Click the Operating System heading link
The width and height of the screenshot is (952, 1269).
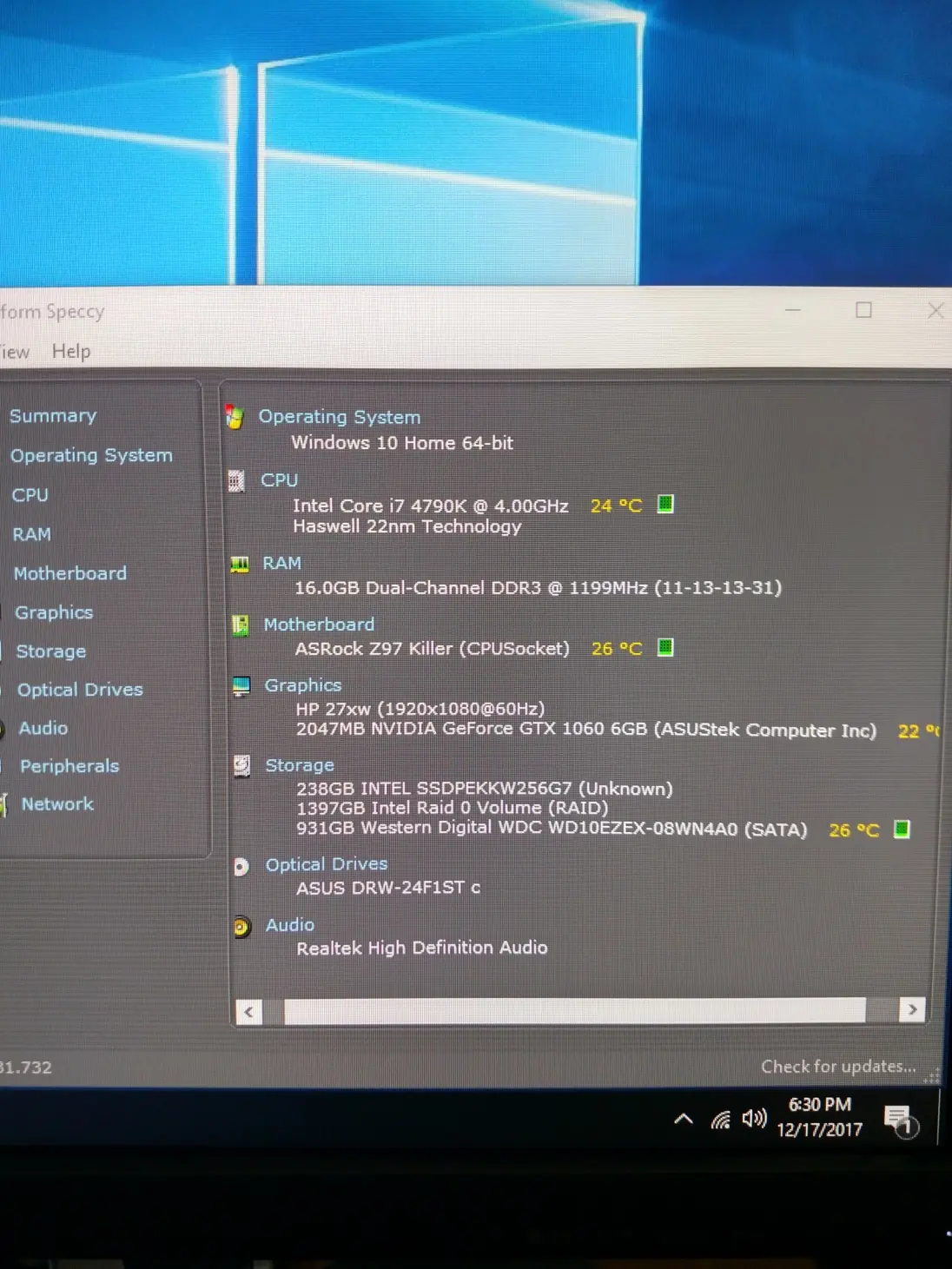(x=340, y=417)
